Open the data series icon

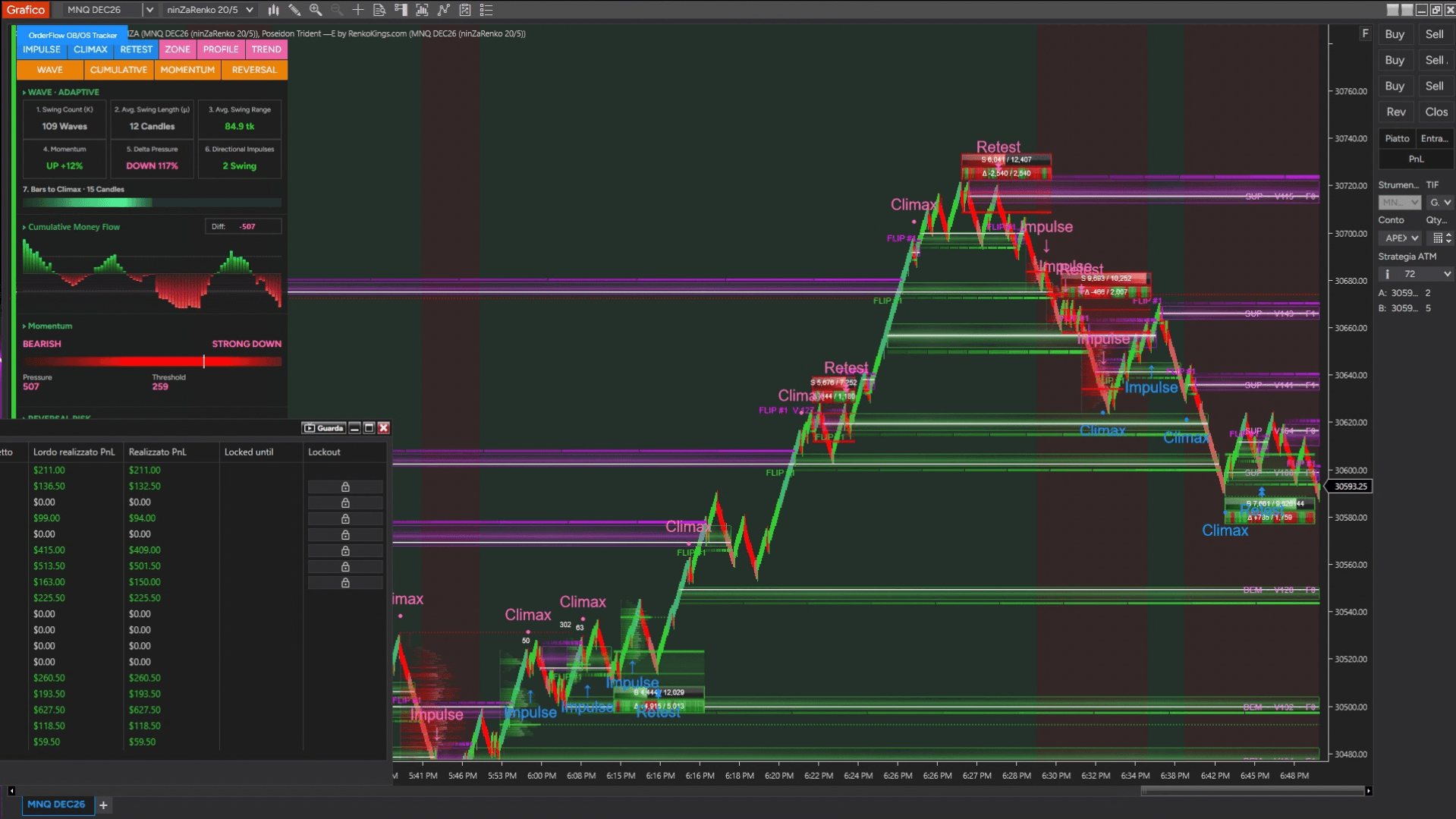click(422, 10)
